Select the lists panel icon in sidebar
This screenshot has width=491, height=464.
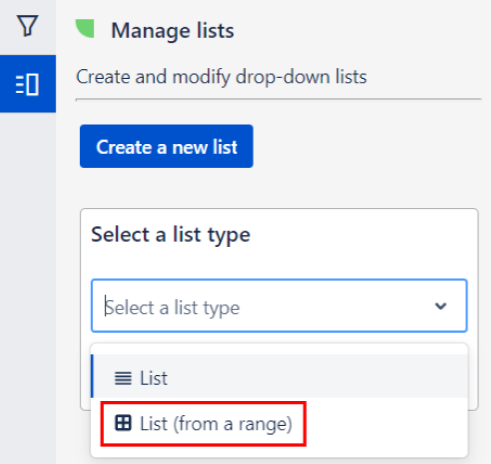[27, 84]
